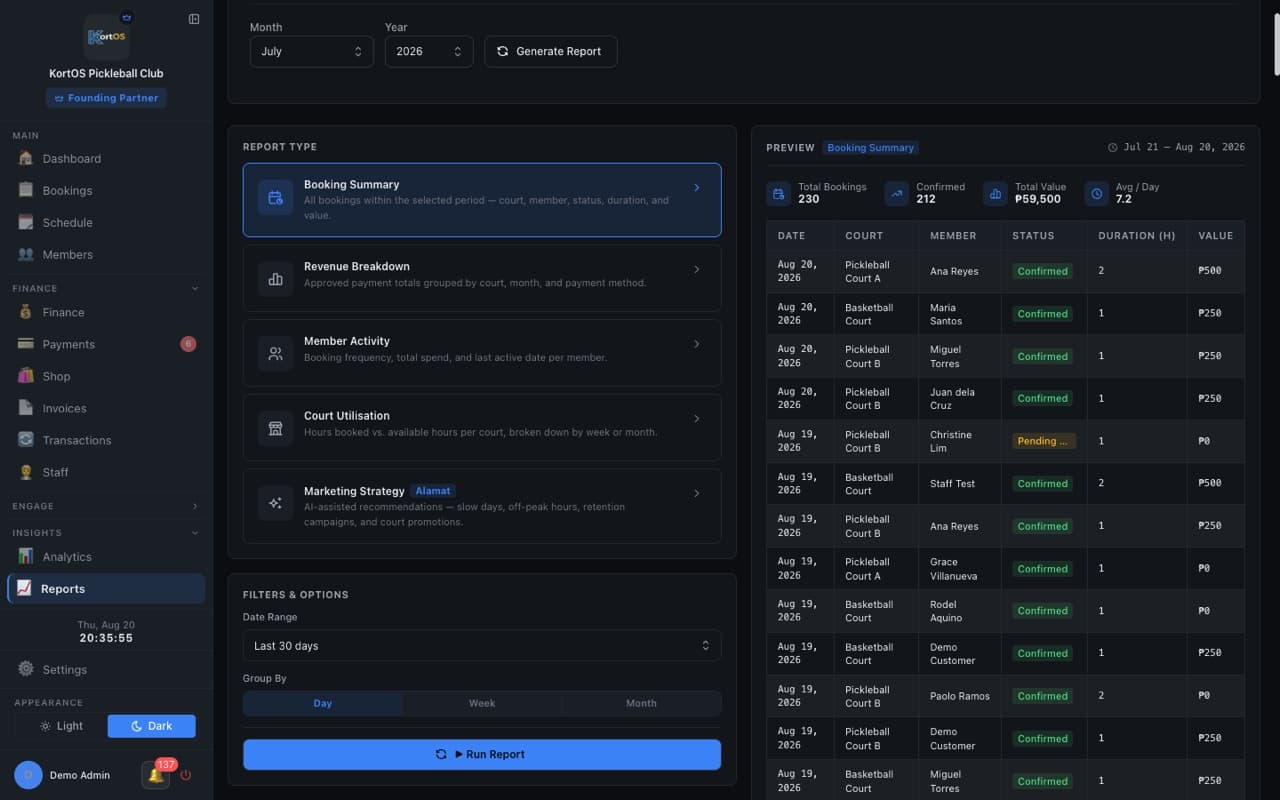Open the Date Range Last 30 days dropdown

(482, 646)
